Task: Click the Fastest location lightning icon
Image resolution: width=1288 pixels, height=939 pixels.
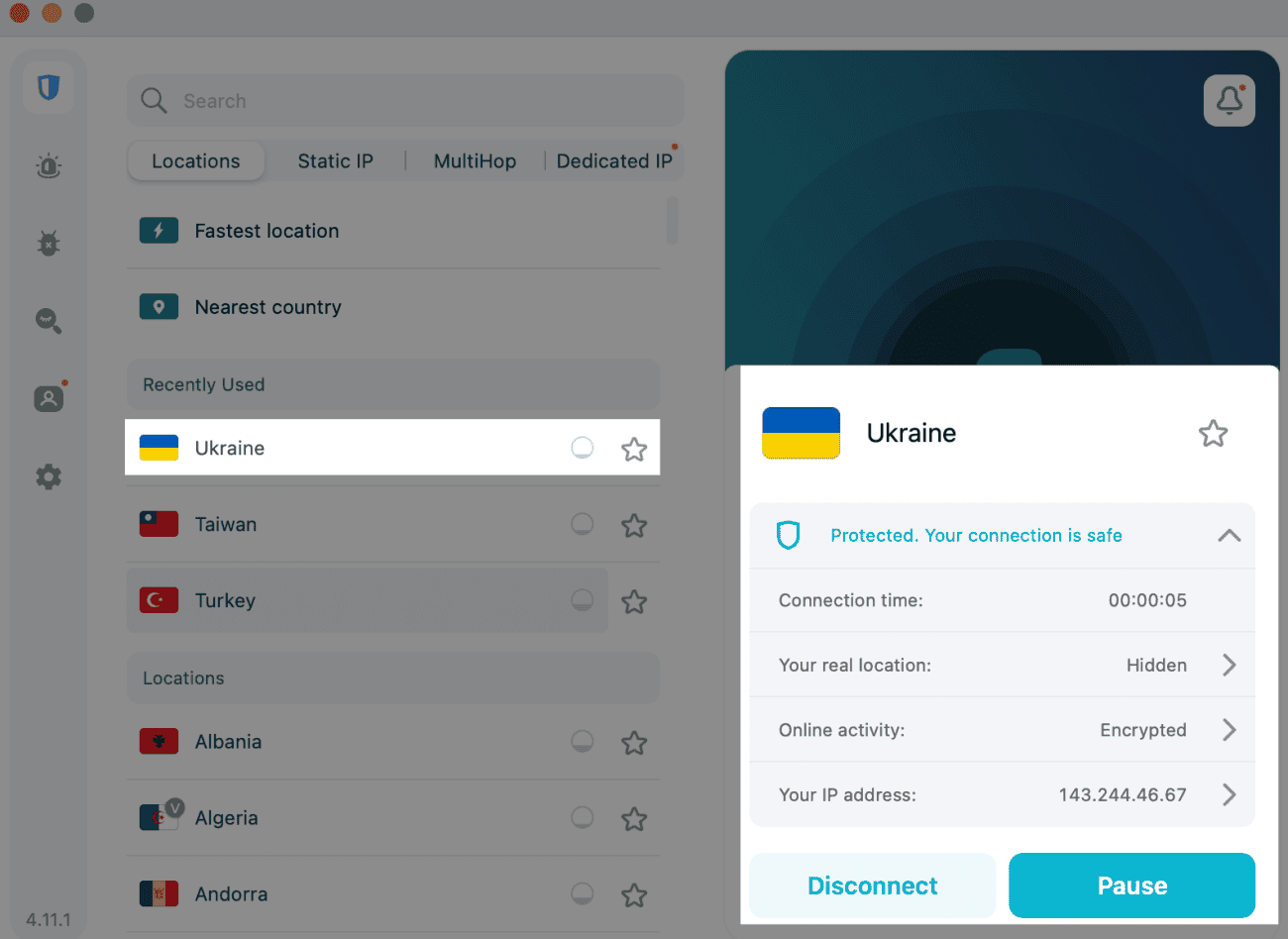Action: point(159,230)
